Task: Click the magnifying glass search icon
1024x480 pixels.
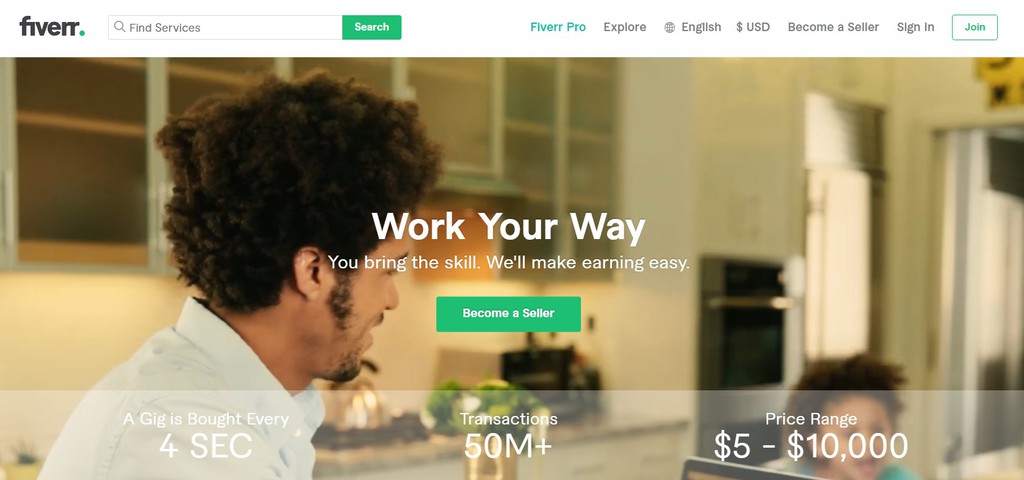Action: 120,27
